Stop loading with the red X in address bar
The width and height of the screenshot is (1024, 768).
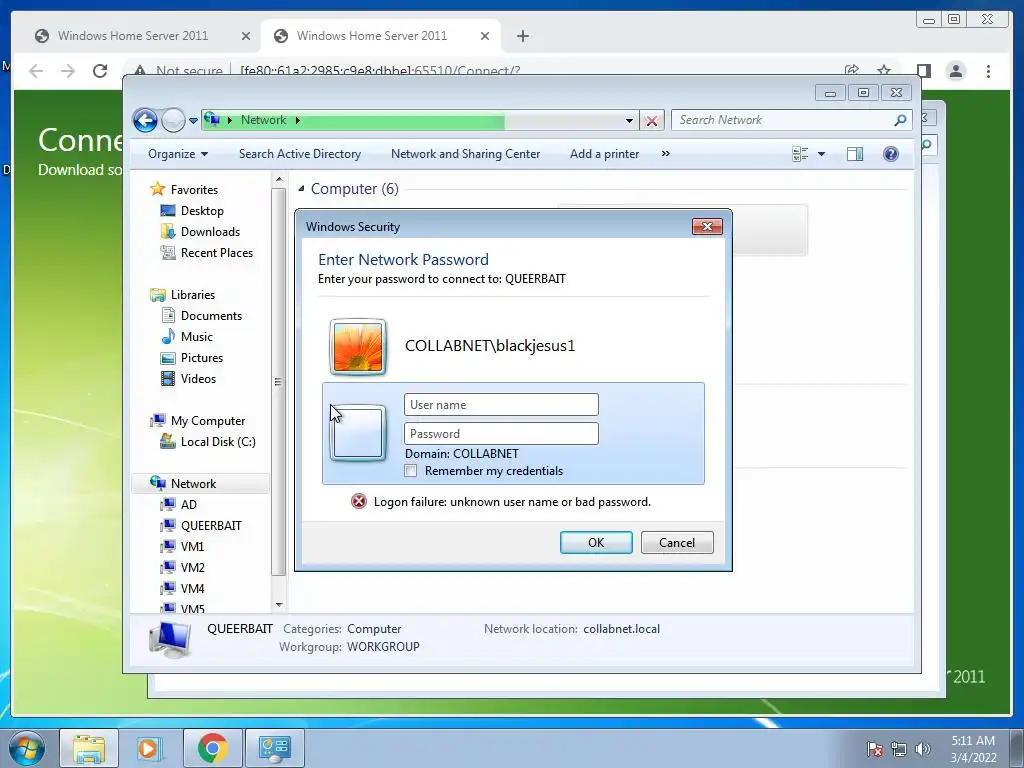pos(651,121)
